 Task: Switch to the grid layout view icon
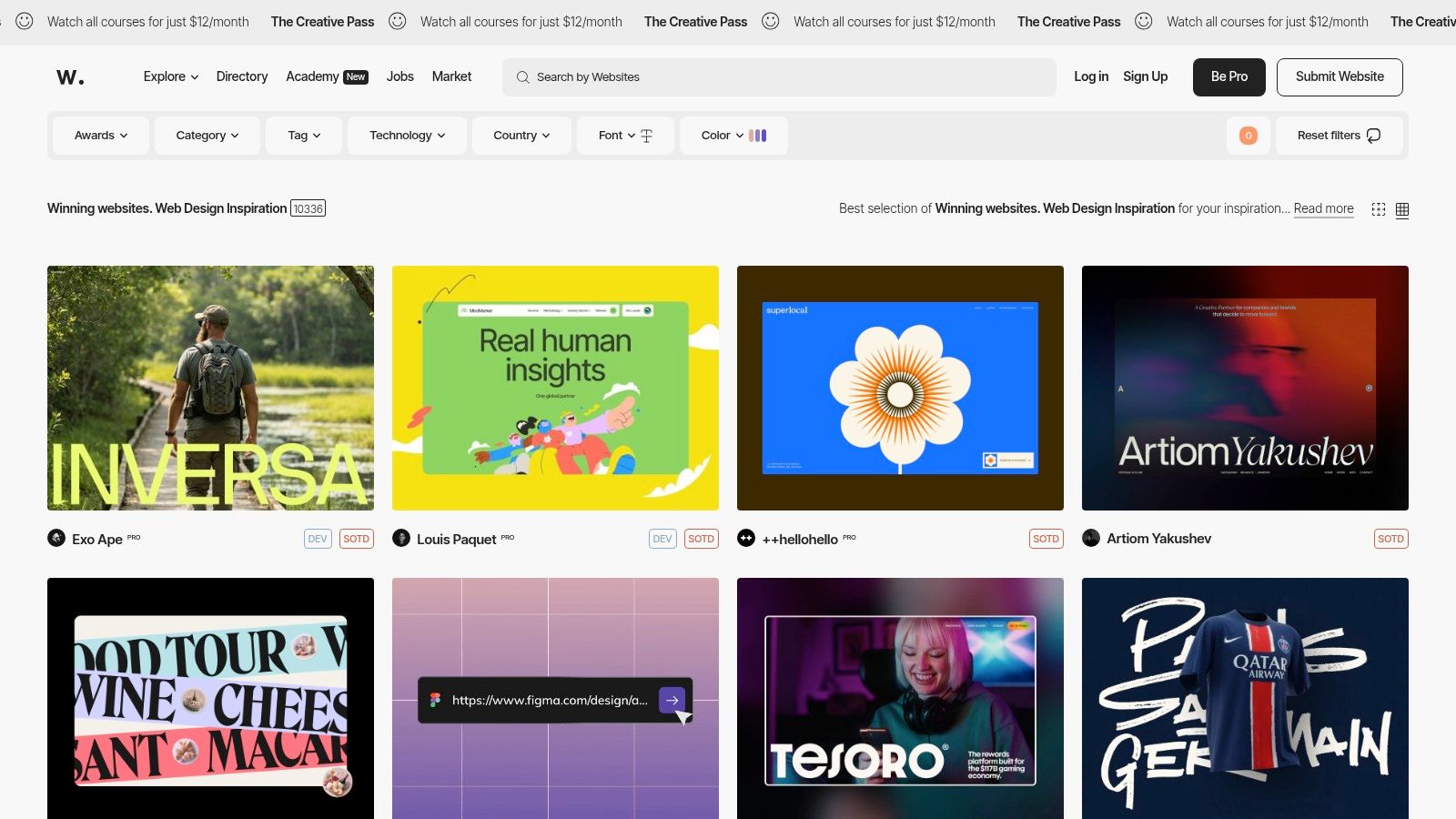tap(1402, 209)
